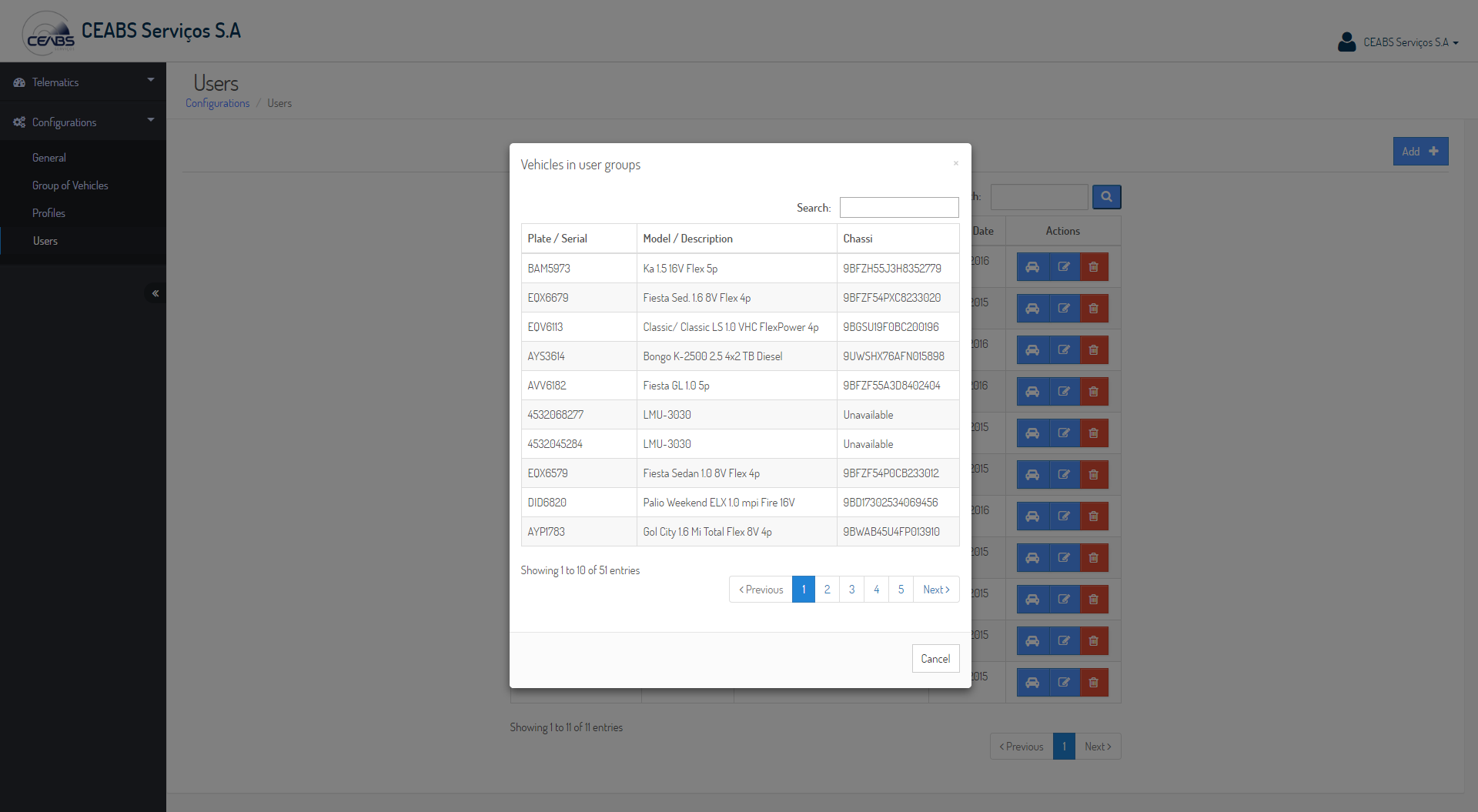Click the Actions column header in Users table
Image resolution: width=1478 pixels, height=812 pixels.
(1062, 231)
